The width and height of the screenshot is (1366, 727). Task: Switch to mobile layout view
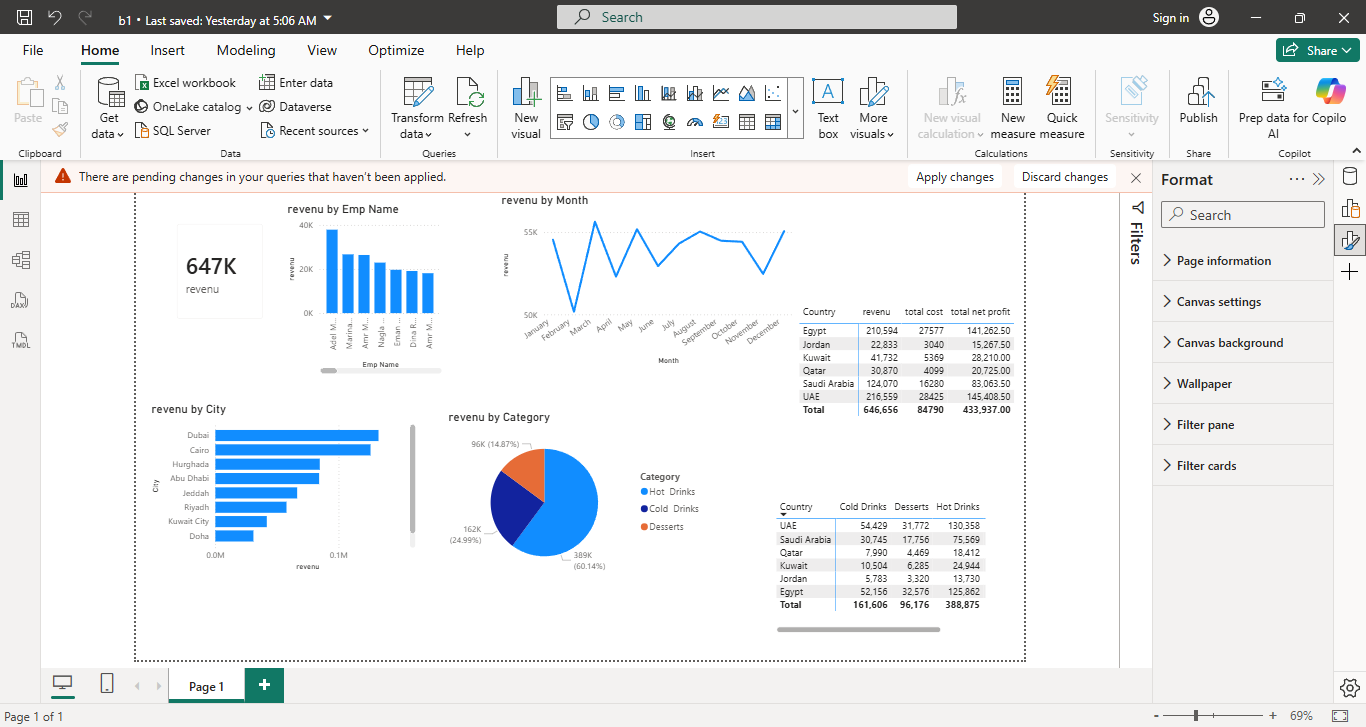(107, 684)
